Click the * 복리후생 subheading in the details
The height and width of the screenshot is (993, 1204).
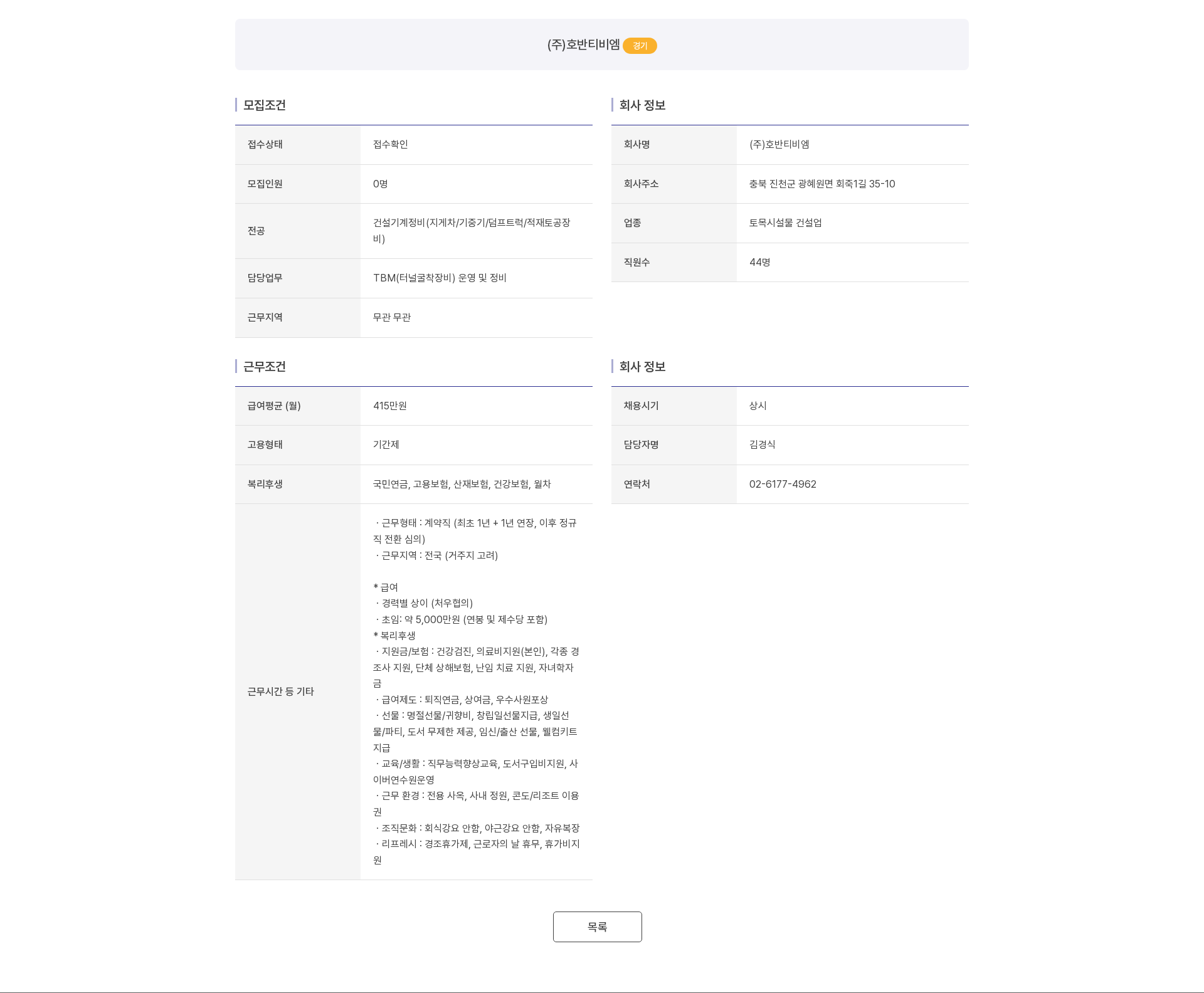394,636
